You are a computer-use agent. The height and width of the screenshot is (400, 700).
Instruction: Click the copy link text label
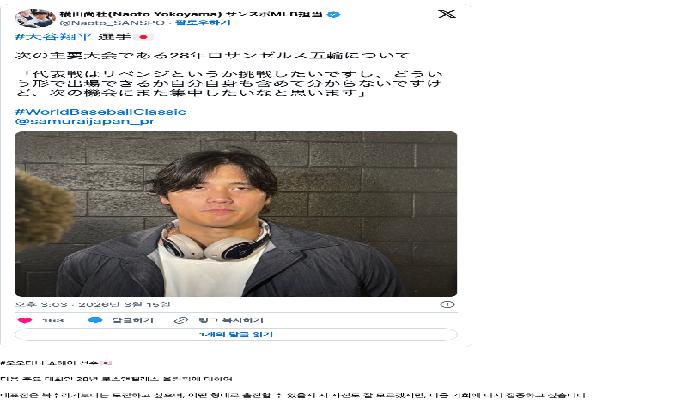click(x=231, y=320)
